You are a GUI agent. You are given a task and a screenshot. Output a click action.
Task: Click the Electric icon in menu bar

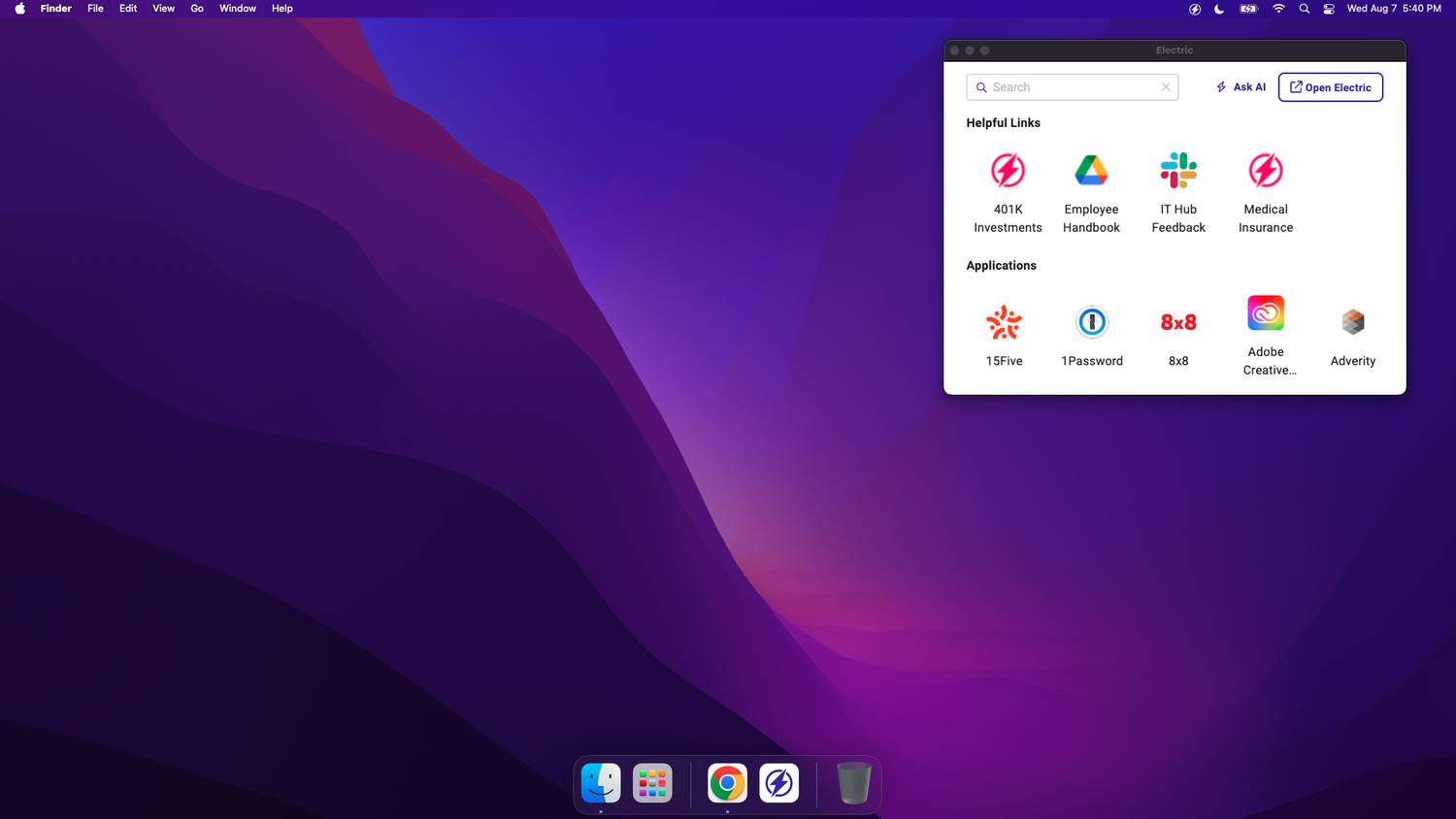(x=1195, y=9)
